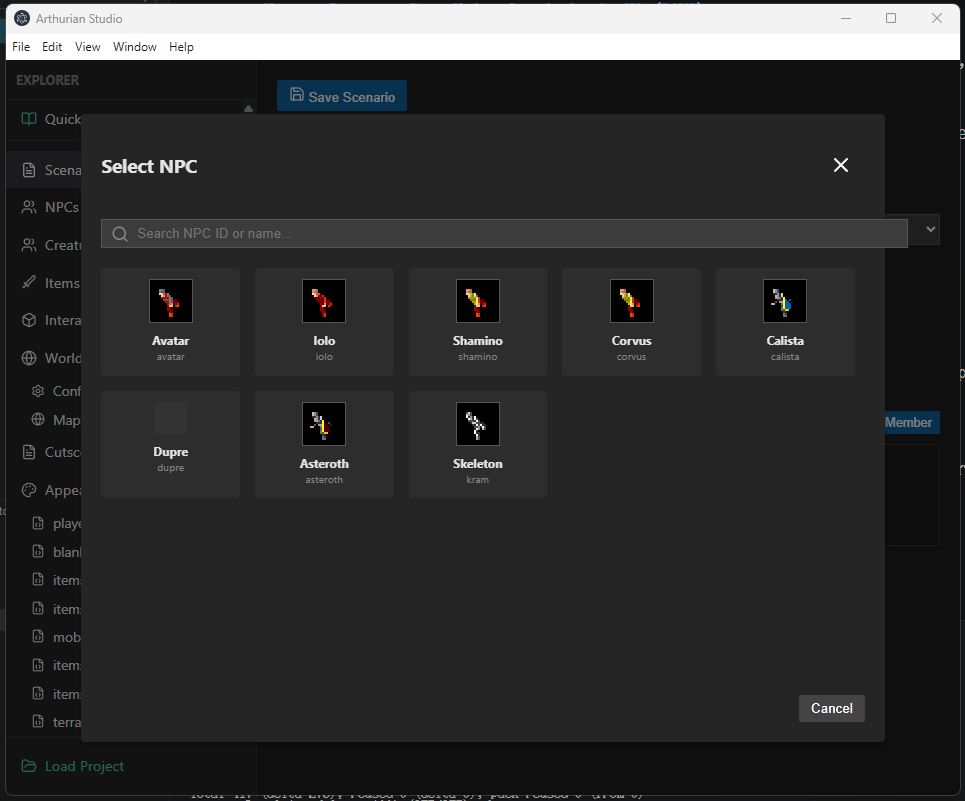Select the Avatar NPC sprite
Viewport: 965px width, 801px height.
[170, 301]
